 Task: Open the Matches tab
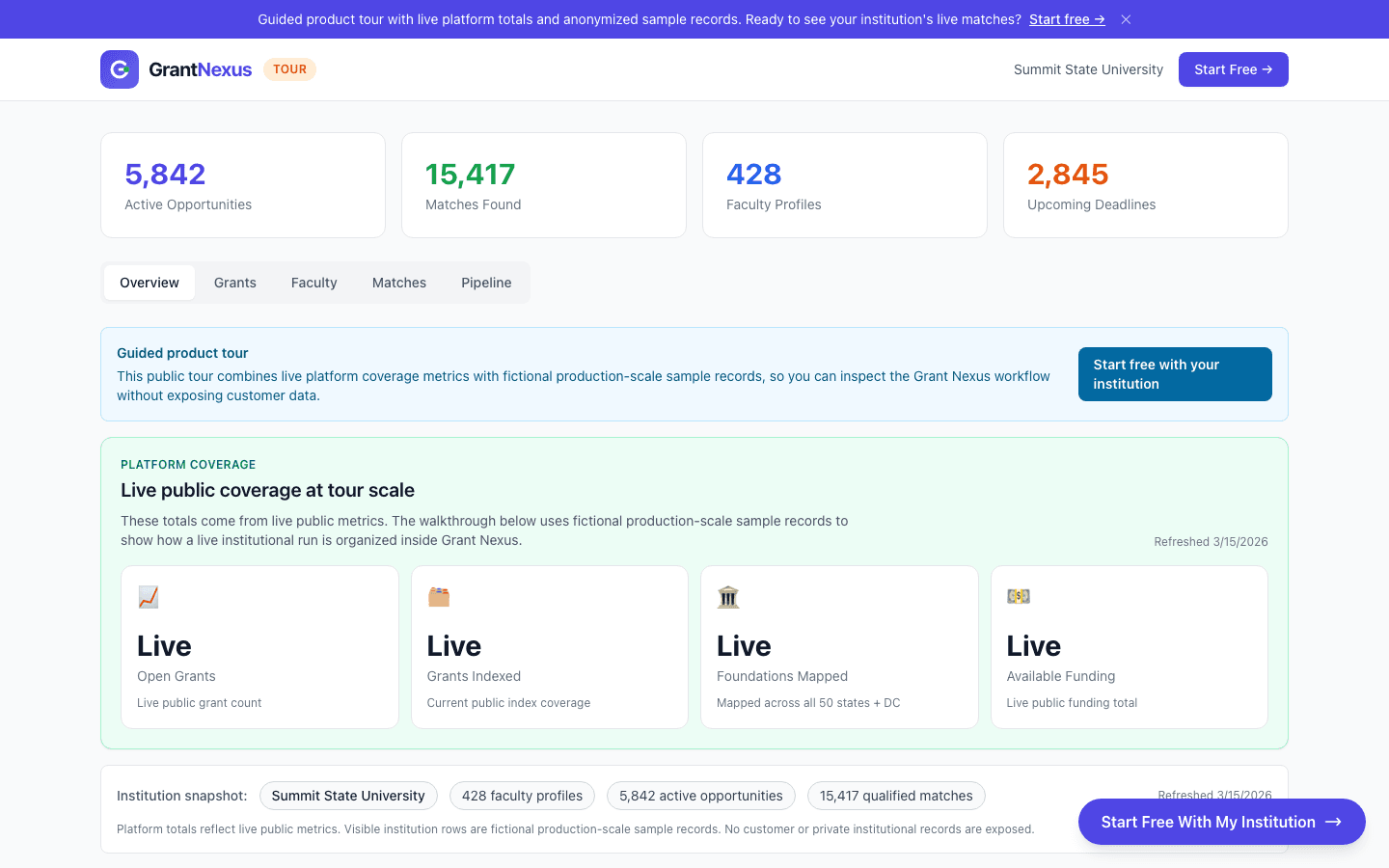coord(399,283)
